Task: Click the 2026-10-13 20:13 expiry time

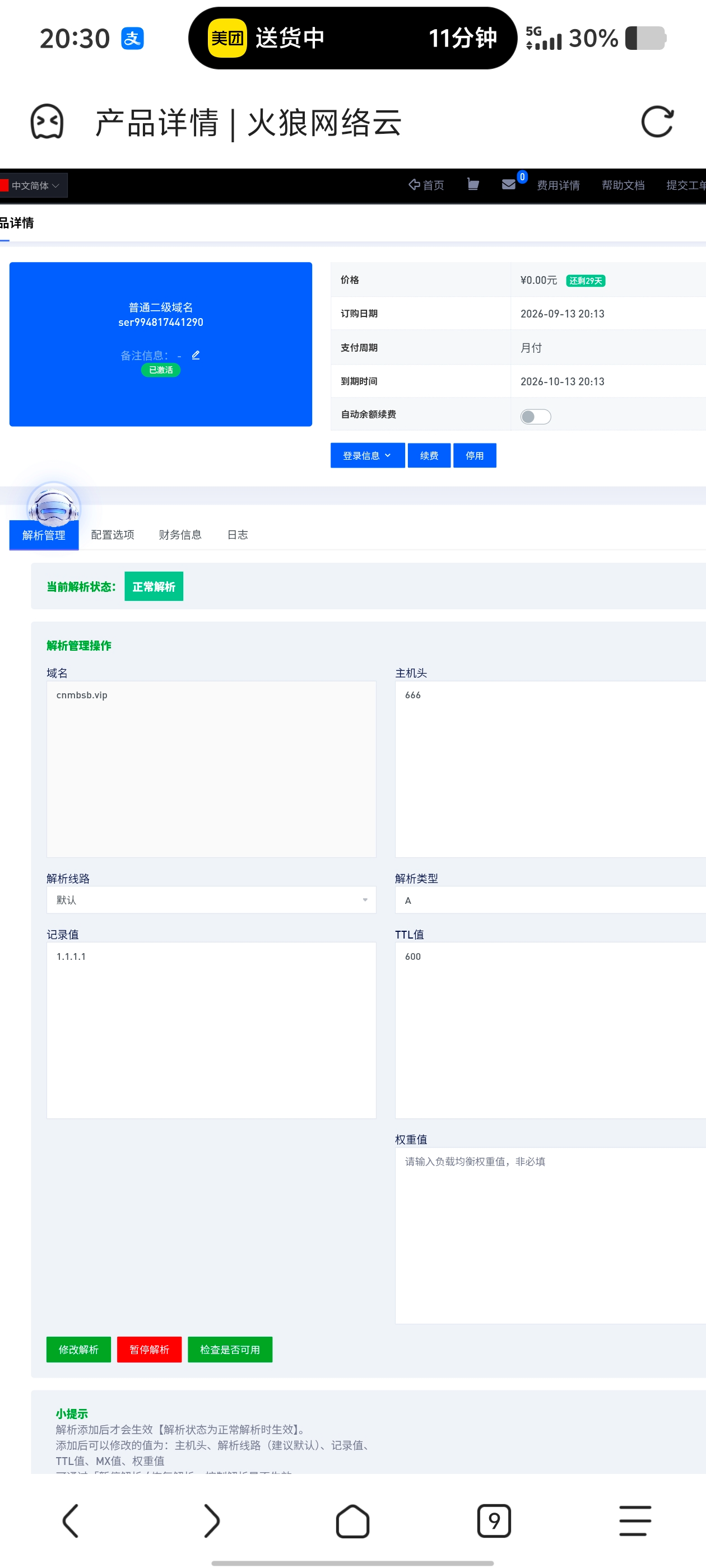Action: (562, 381)
